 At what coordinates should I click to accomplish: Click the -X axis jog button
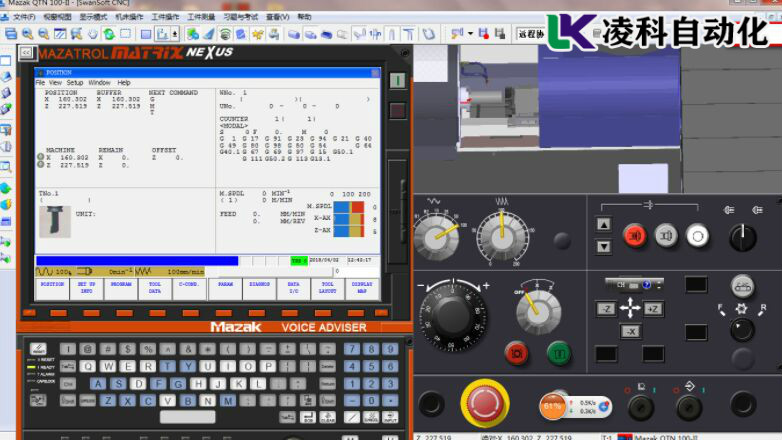(630, 331)
